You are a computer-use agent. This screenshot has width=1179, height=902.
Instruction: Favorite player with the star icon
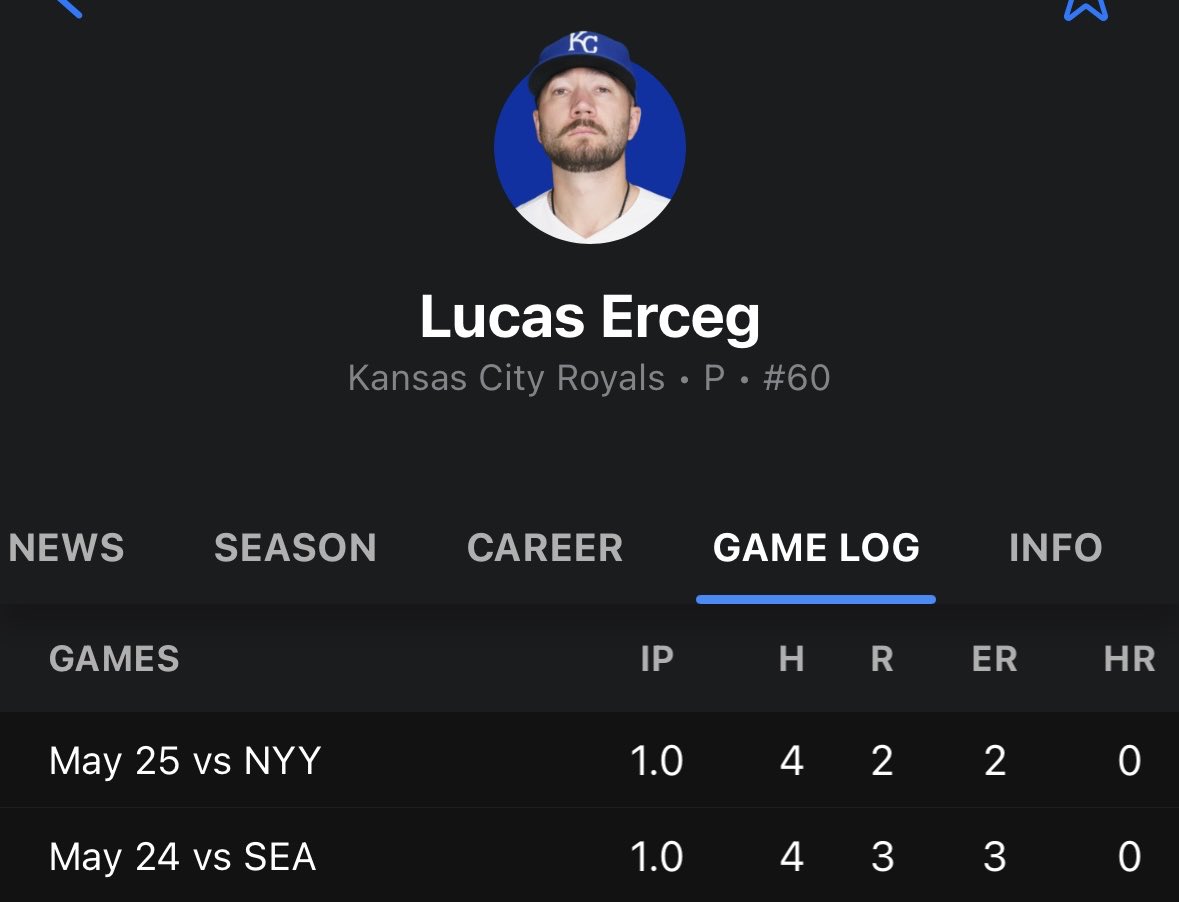pos(1086,9)
